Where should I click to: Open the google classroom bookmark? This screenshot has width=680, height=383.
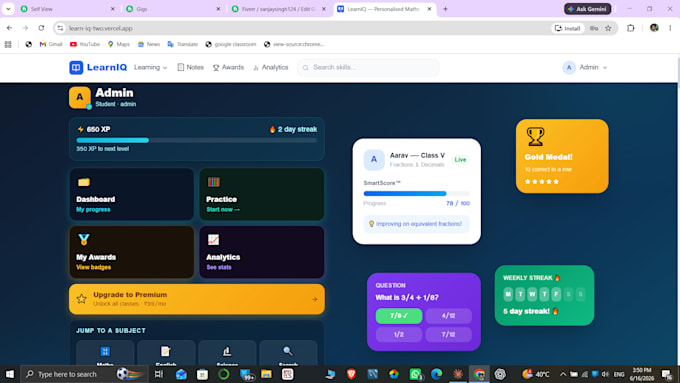(231, 44)
